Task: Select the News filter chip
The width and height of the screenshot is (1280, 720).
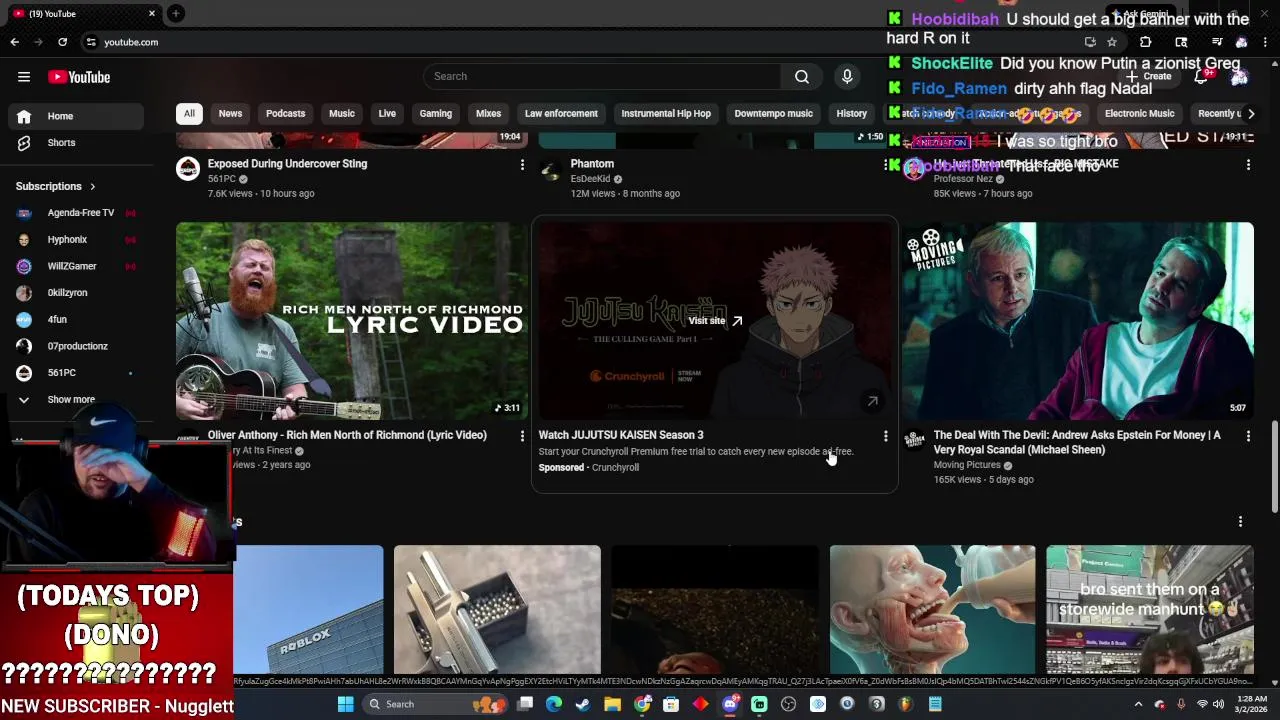Action: (x=230, y=114)
